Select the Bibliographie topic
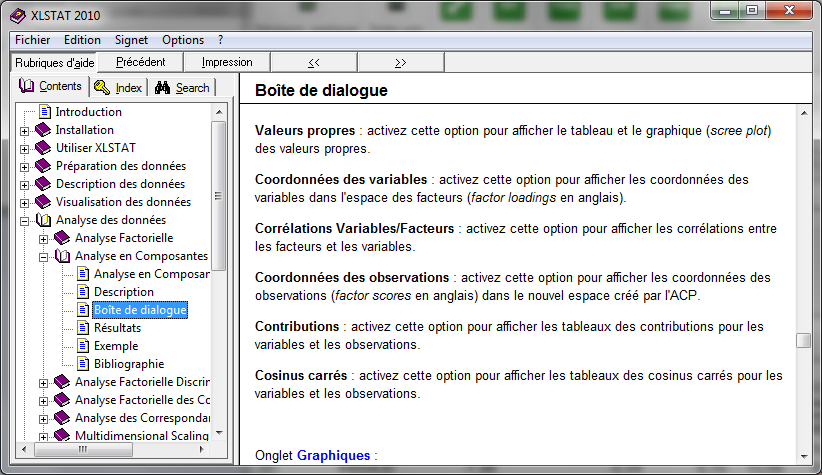 (x=129, y=364)
